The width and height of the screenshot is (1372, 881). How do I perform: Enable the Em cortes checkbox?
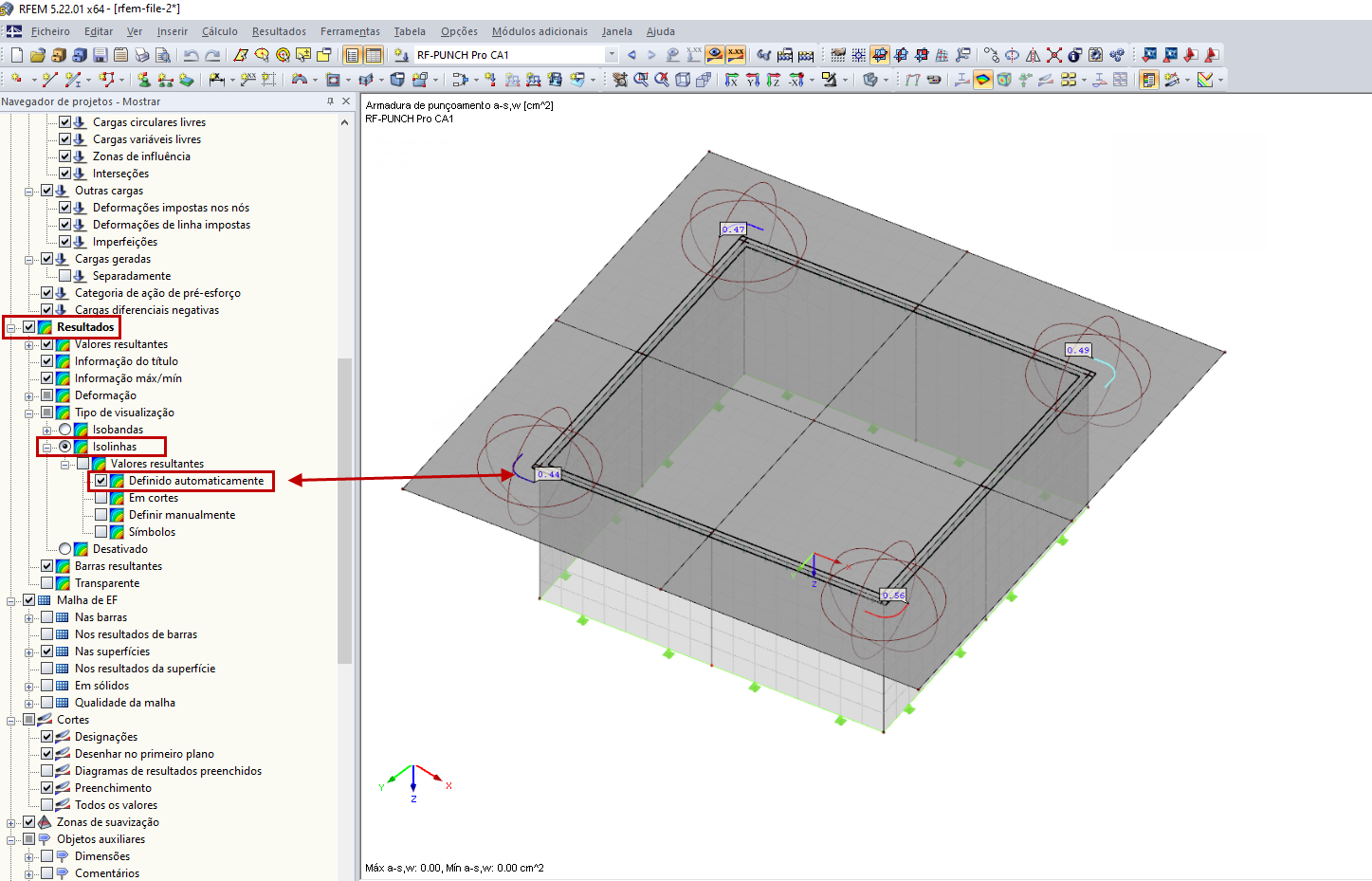[x=101, y=498]
